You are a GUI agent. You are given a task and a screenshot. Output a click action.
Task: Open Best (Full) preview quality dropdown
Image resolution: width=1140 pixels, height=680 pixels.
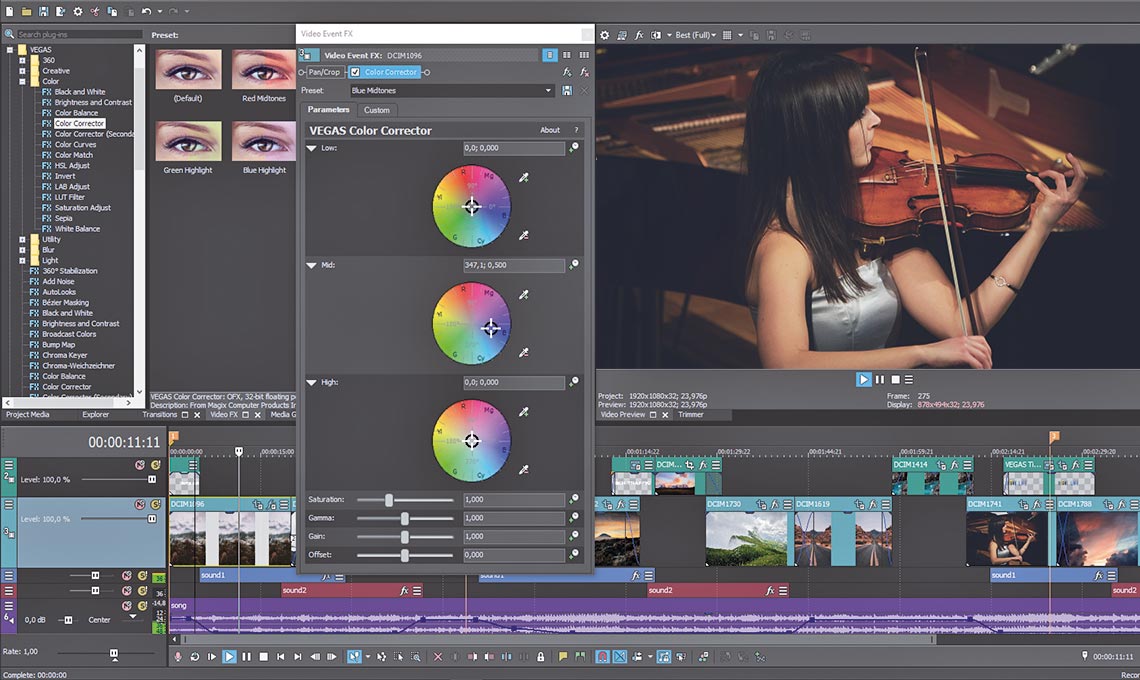(x=696, y=35)
